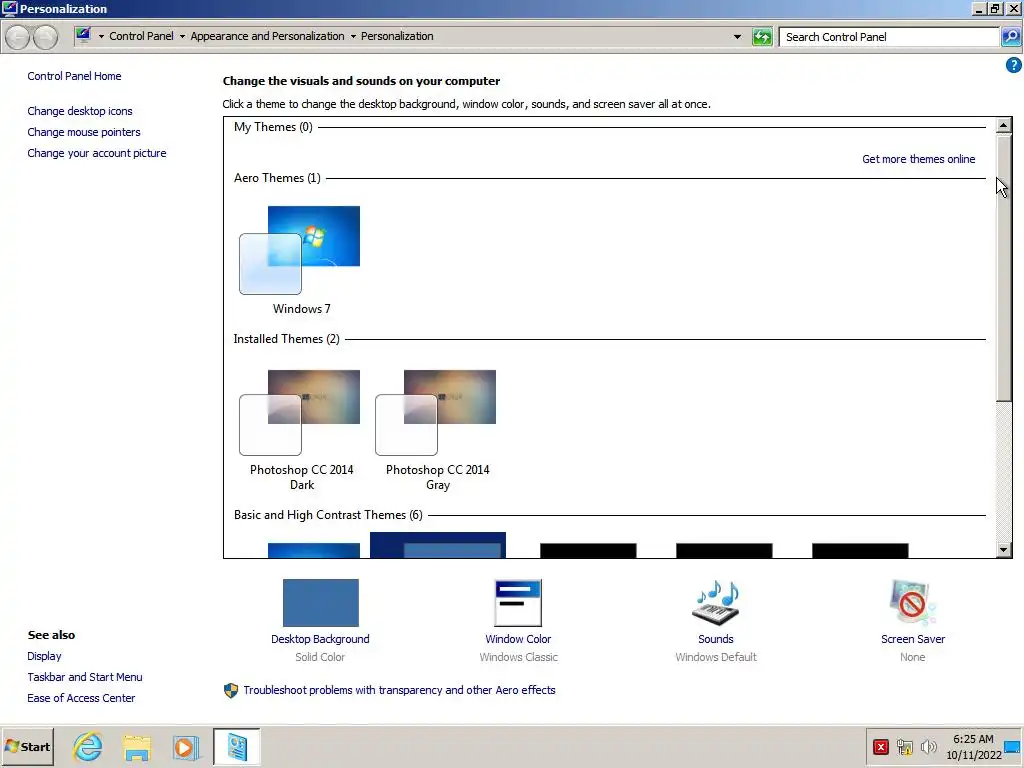Open Display under See also
1024x768 pixels.
(44, 656)
